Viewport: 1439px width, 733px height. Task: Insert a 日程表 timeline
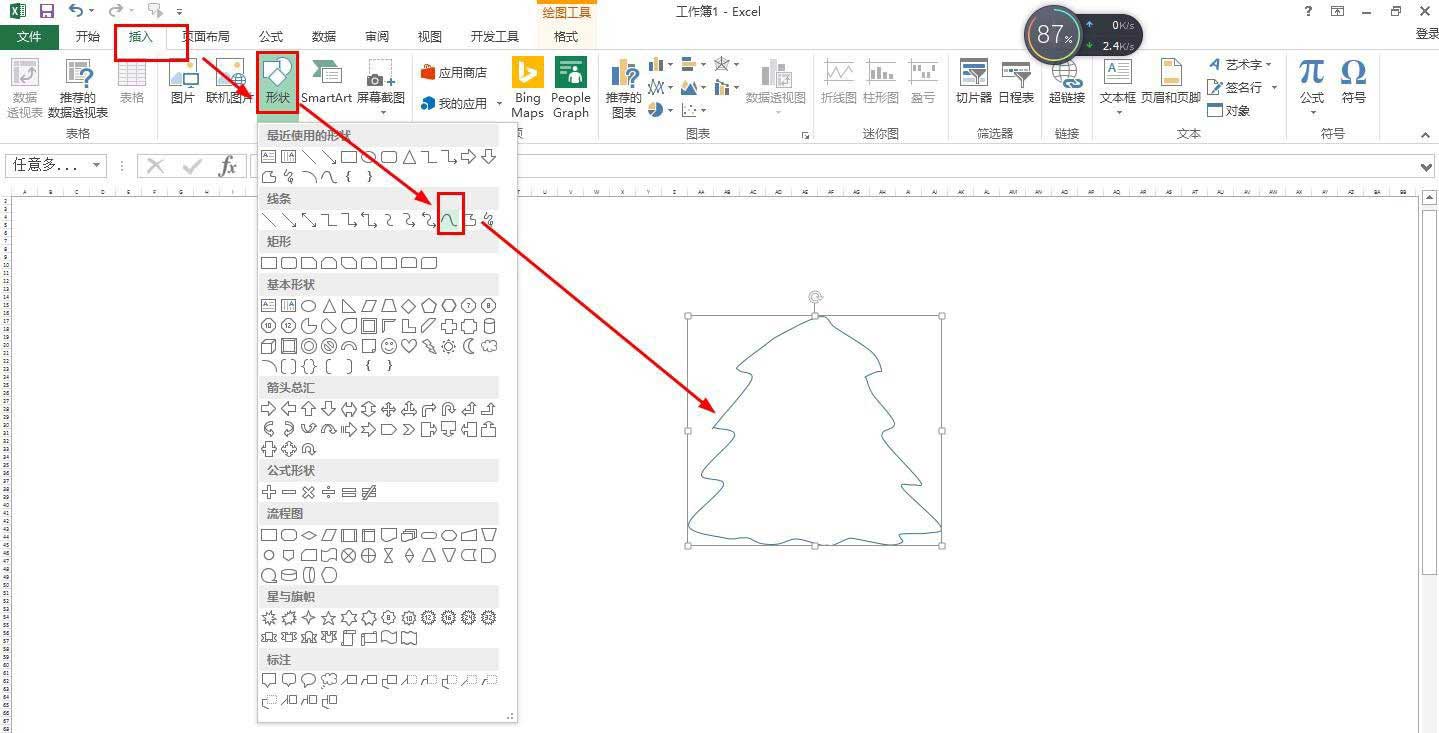click(x=1016, y=82)
